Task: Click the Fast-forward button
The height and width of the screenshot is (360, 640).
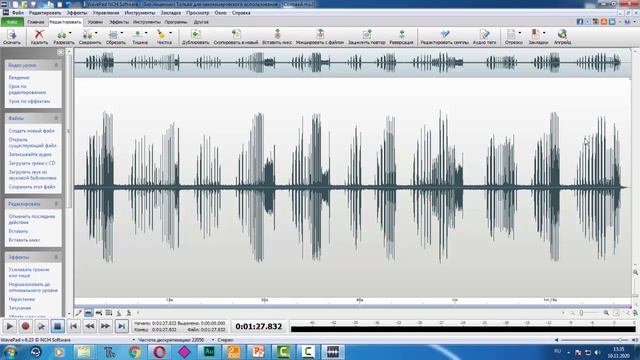Action: [x=105, y=326]
